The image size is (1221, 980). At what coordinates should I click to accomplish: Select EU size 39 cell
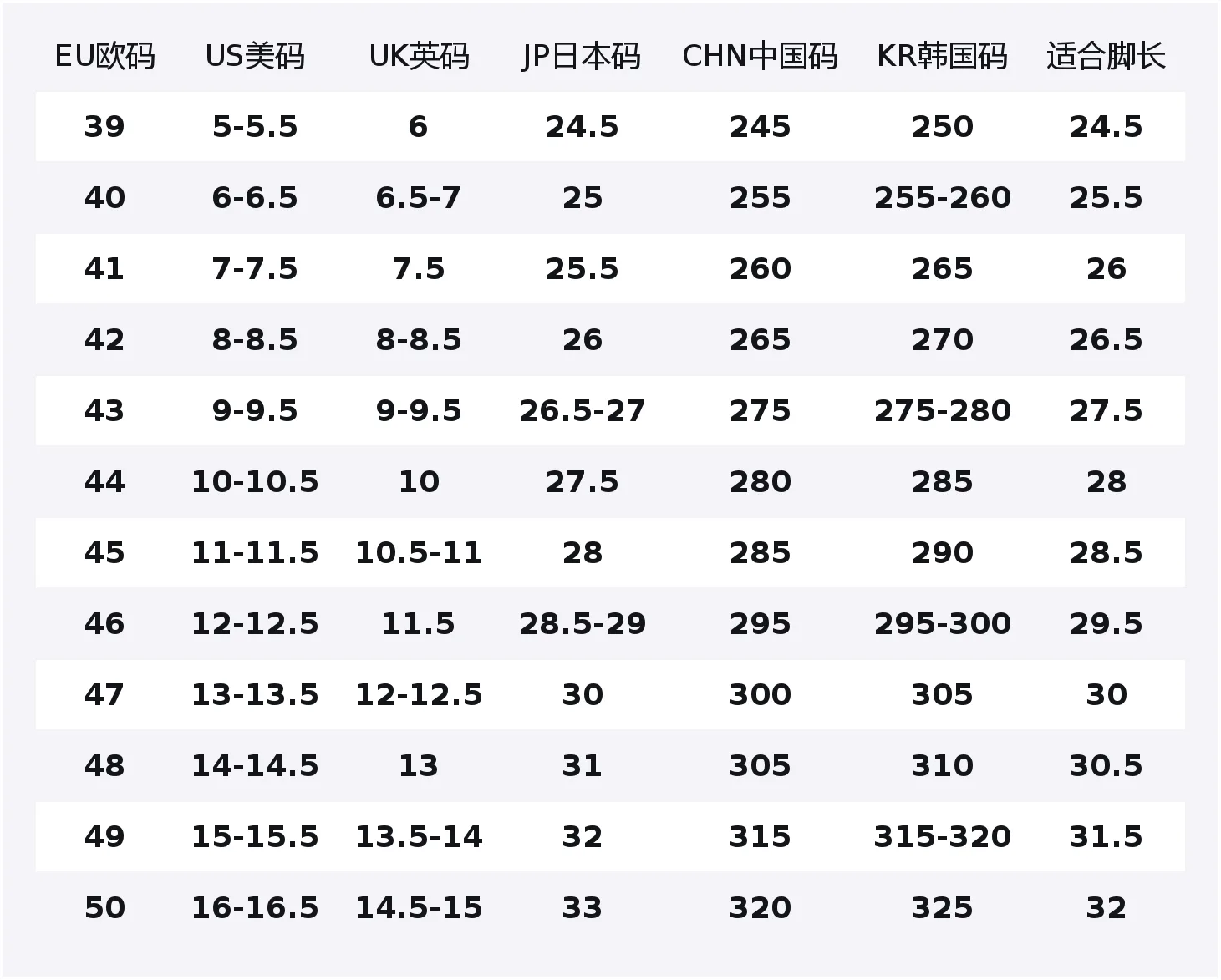tap(104, 127)
